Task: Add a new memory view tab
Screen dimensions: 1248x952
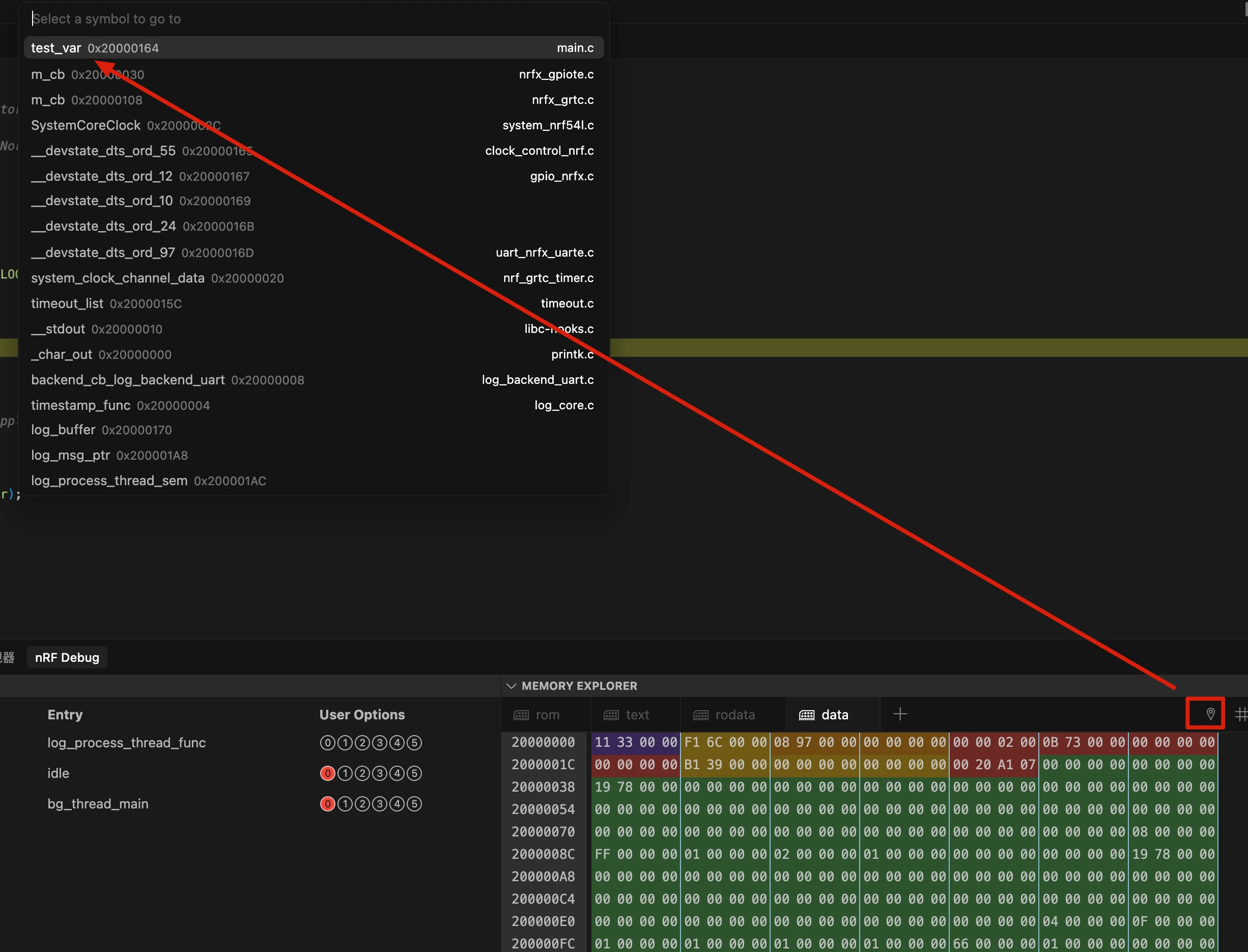Action: (x=899, y=714)
